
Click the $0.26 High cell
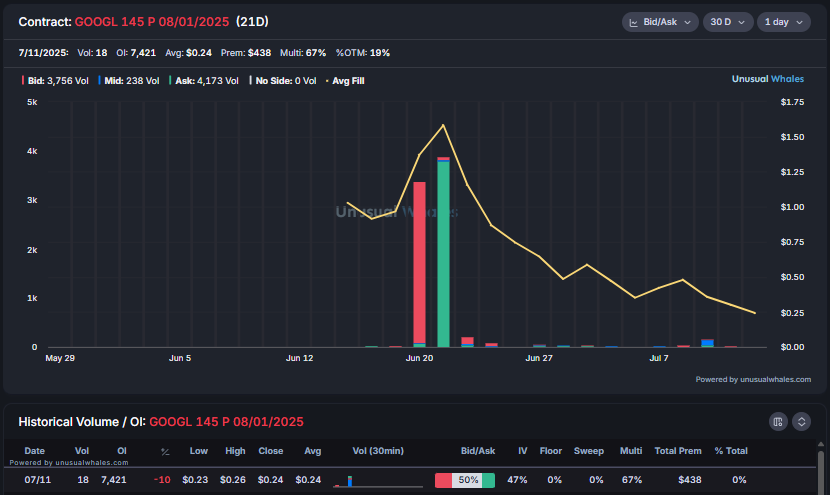tap(232, 480)
